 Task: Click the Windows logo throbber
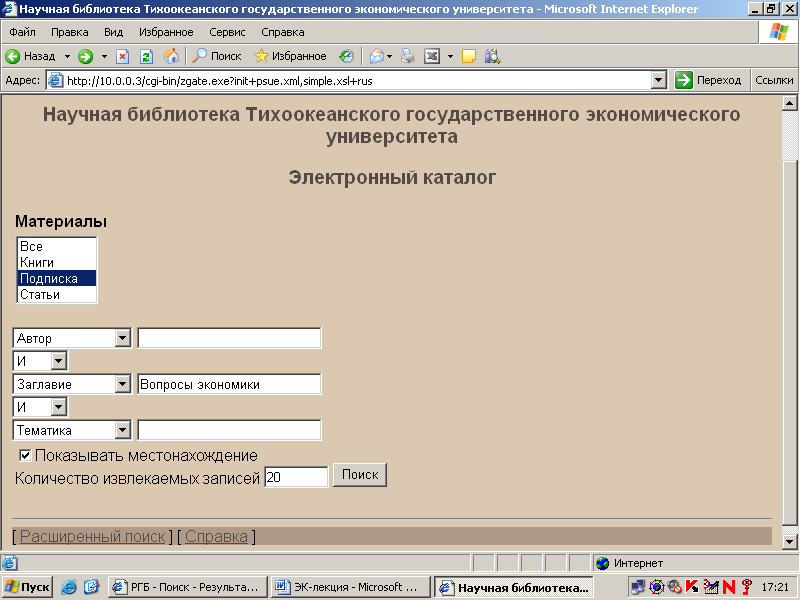[779, 32]
